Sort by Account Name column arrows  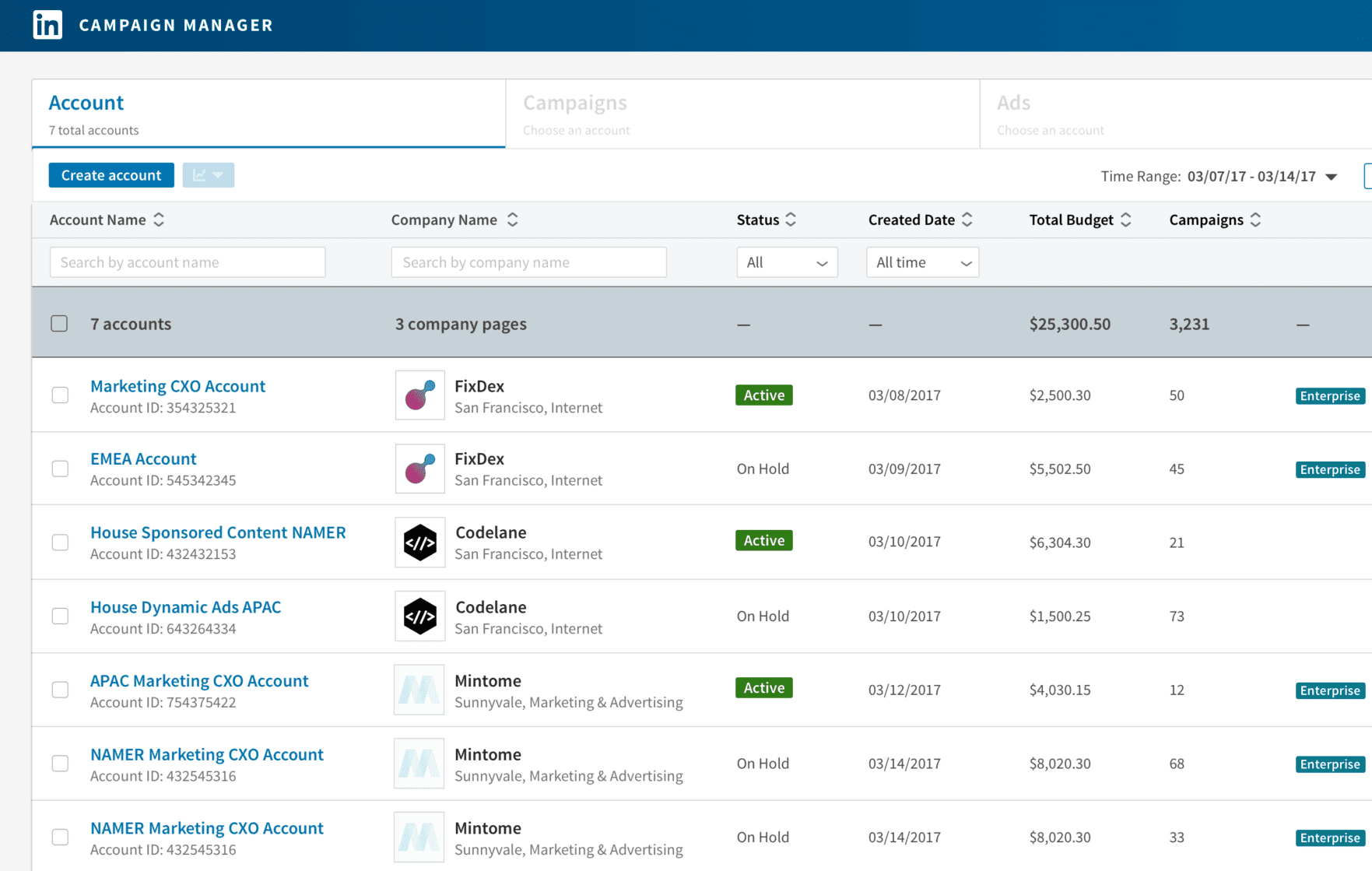click(159, 220)
